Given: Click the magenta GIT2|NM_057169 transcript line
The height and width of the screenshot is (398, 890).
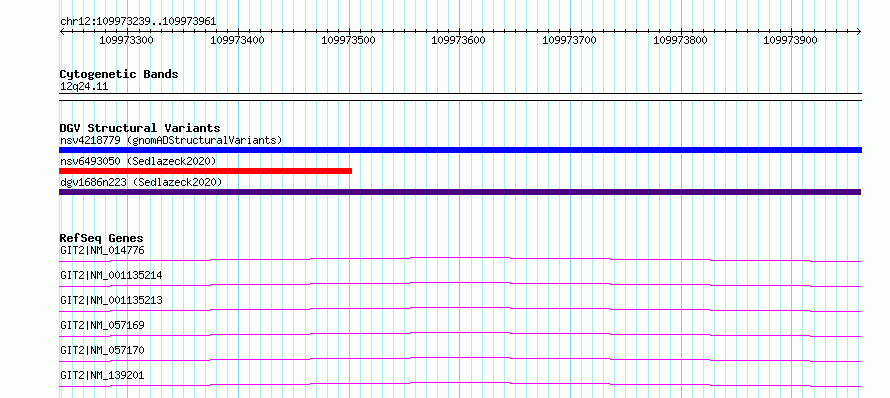Looking at the screenshot, I should pyautogui.click(x=460, y=334).
